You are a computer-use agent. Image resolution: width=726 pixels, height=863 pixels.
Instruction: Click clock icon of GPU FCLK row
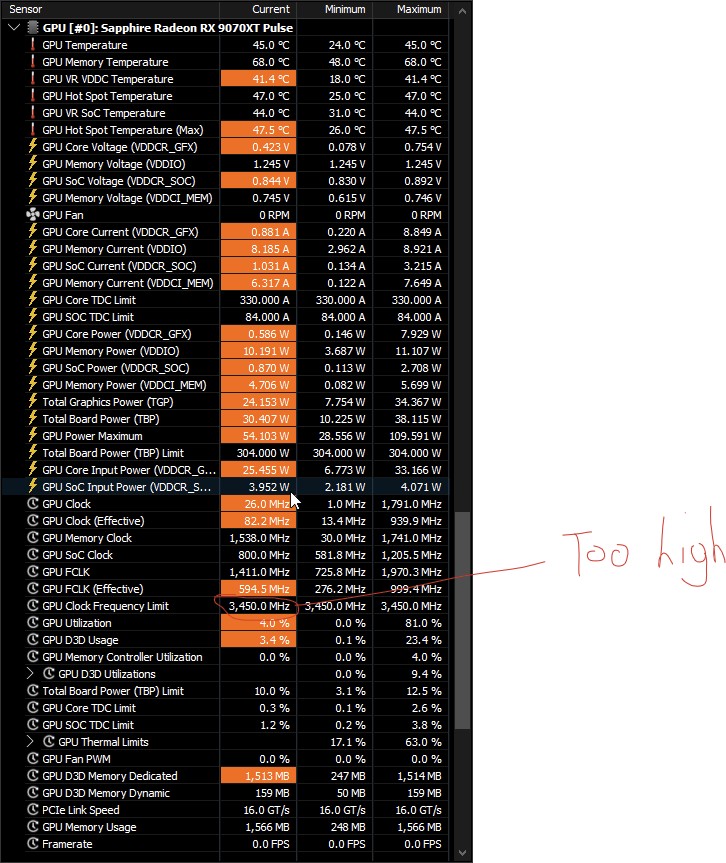[x=33, y=572]
